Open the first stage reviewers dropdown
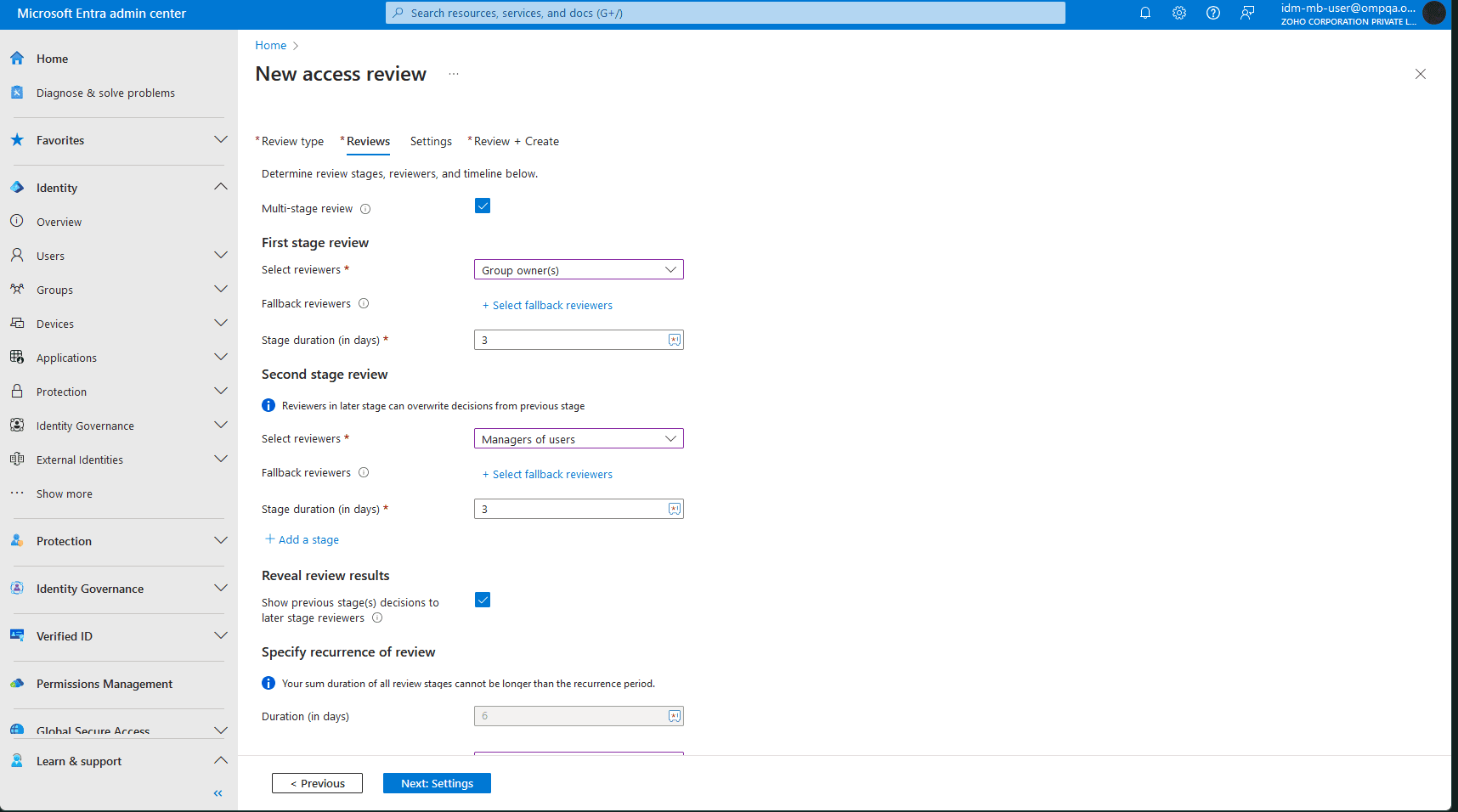This screenshot has height=812, width=1458. [578, 269]
